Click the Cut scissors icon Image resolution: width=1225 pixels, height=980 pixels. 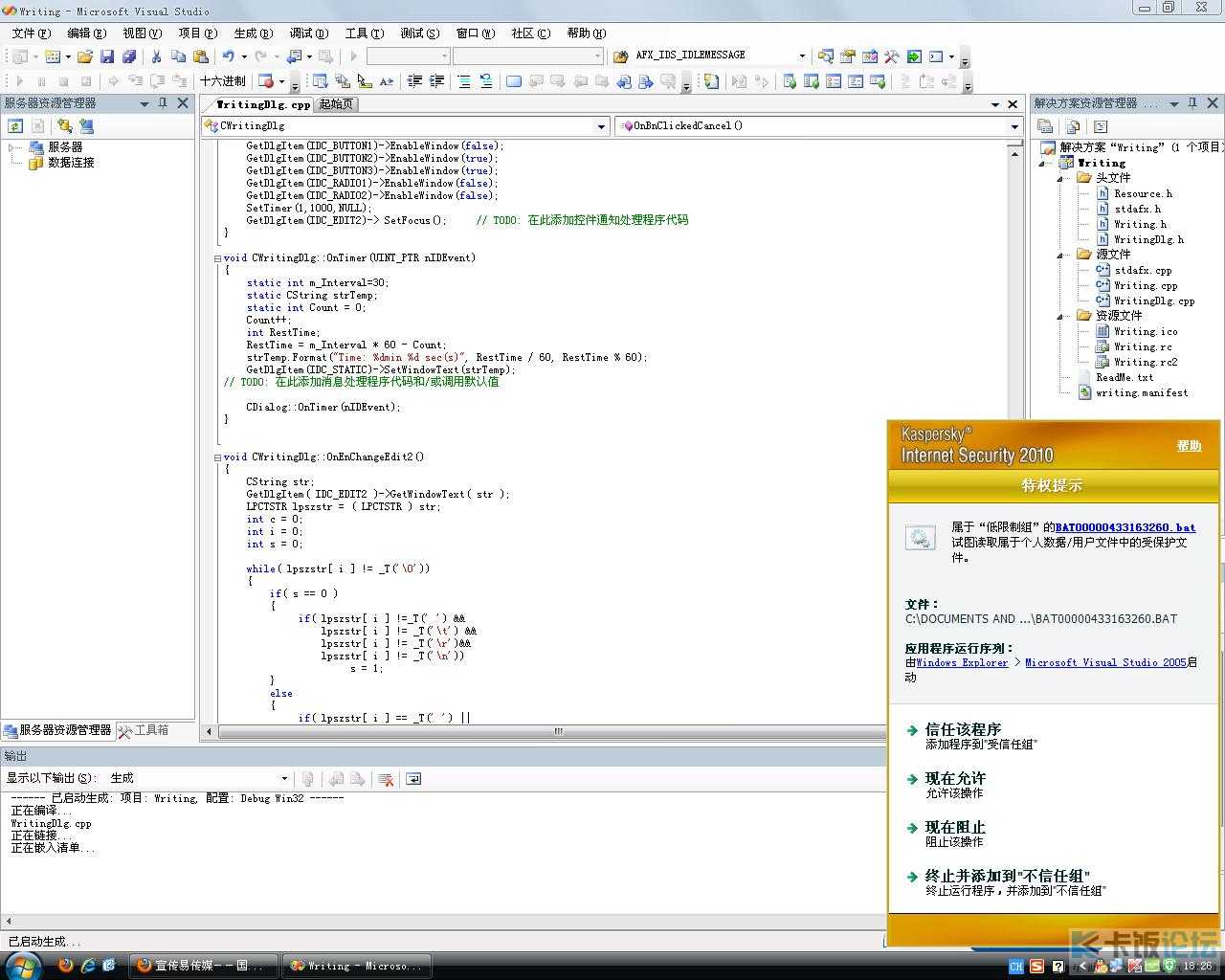[156, 56]
